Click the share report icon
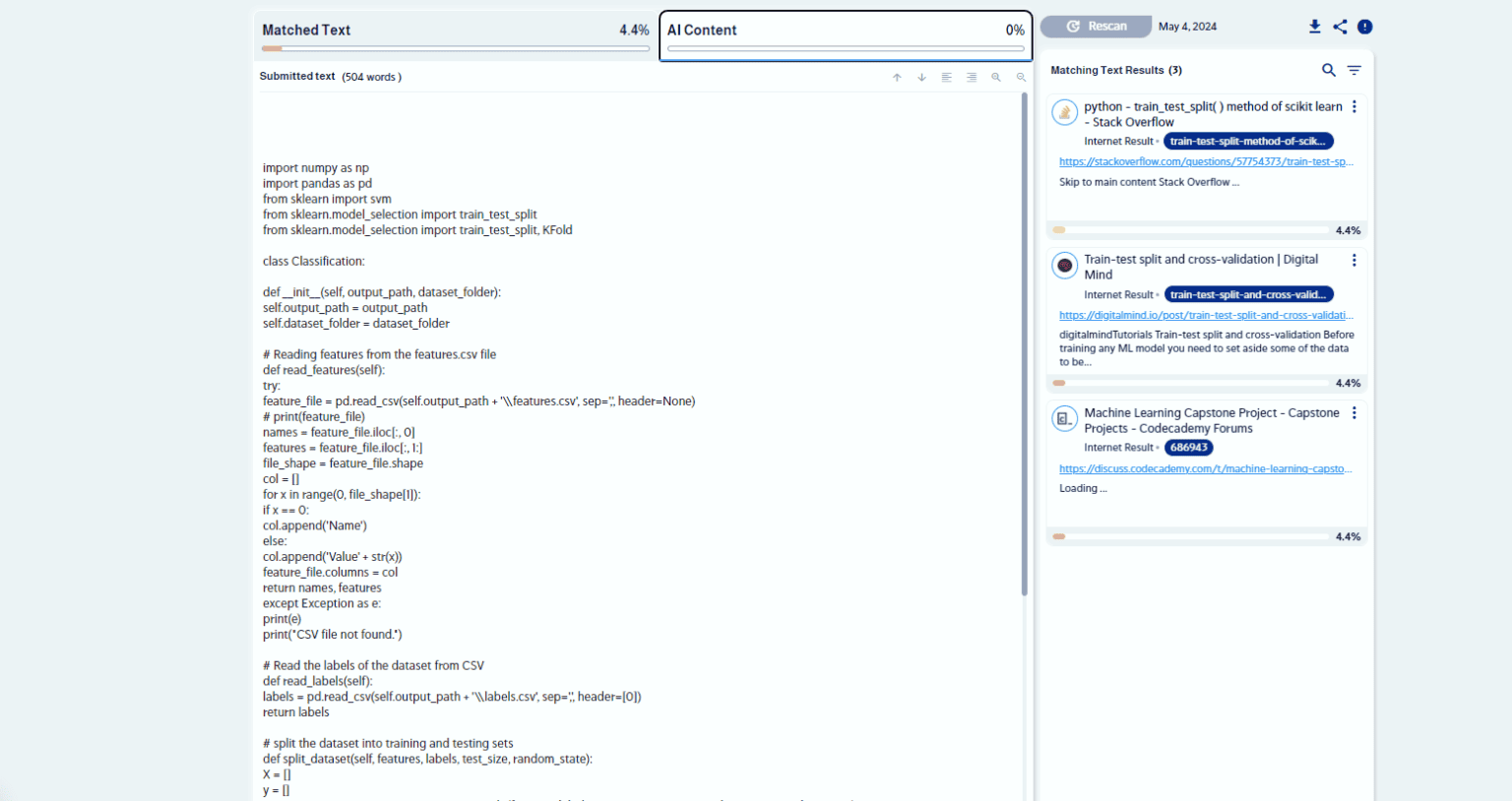The image size is (1512, 801). (1340, 27)
